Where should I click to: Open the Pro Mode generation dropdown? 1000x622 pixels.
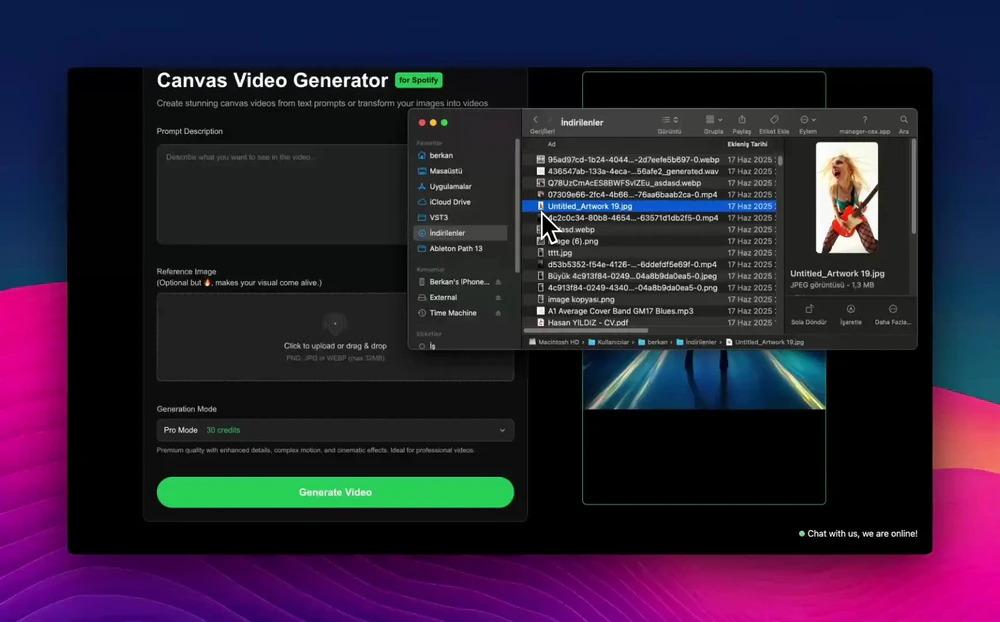[x=335, y=430]
